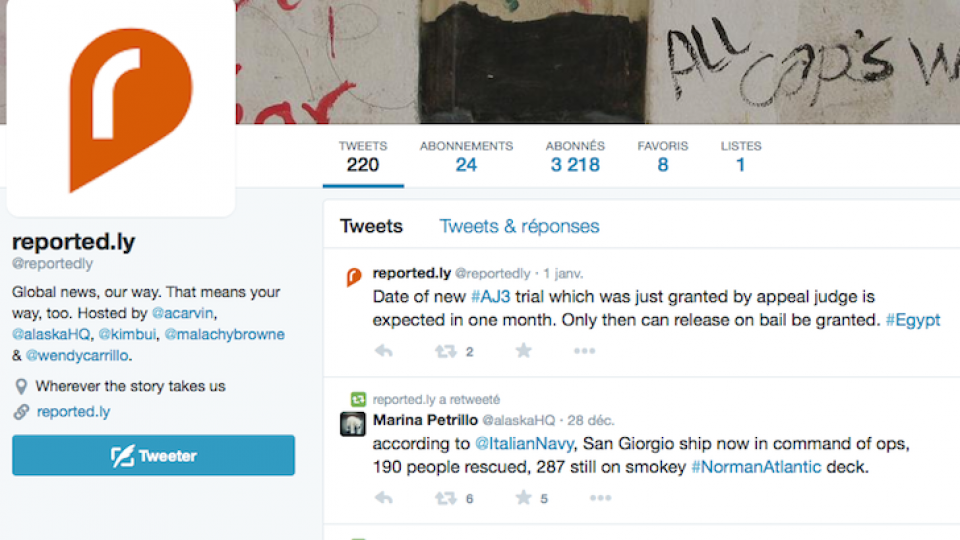
Task: Click reported.ly avatar icon on #AJ3 tweet
Action: click(x=354, y=277)
